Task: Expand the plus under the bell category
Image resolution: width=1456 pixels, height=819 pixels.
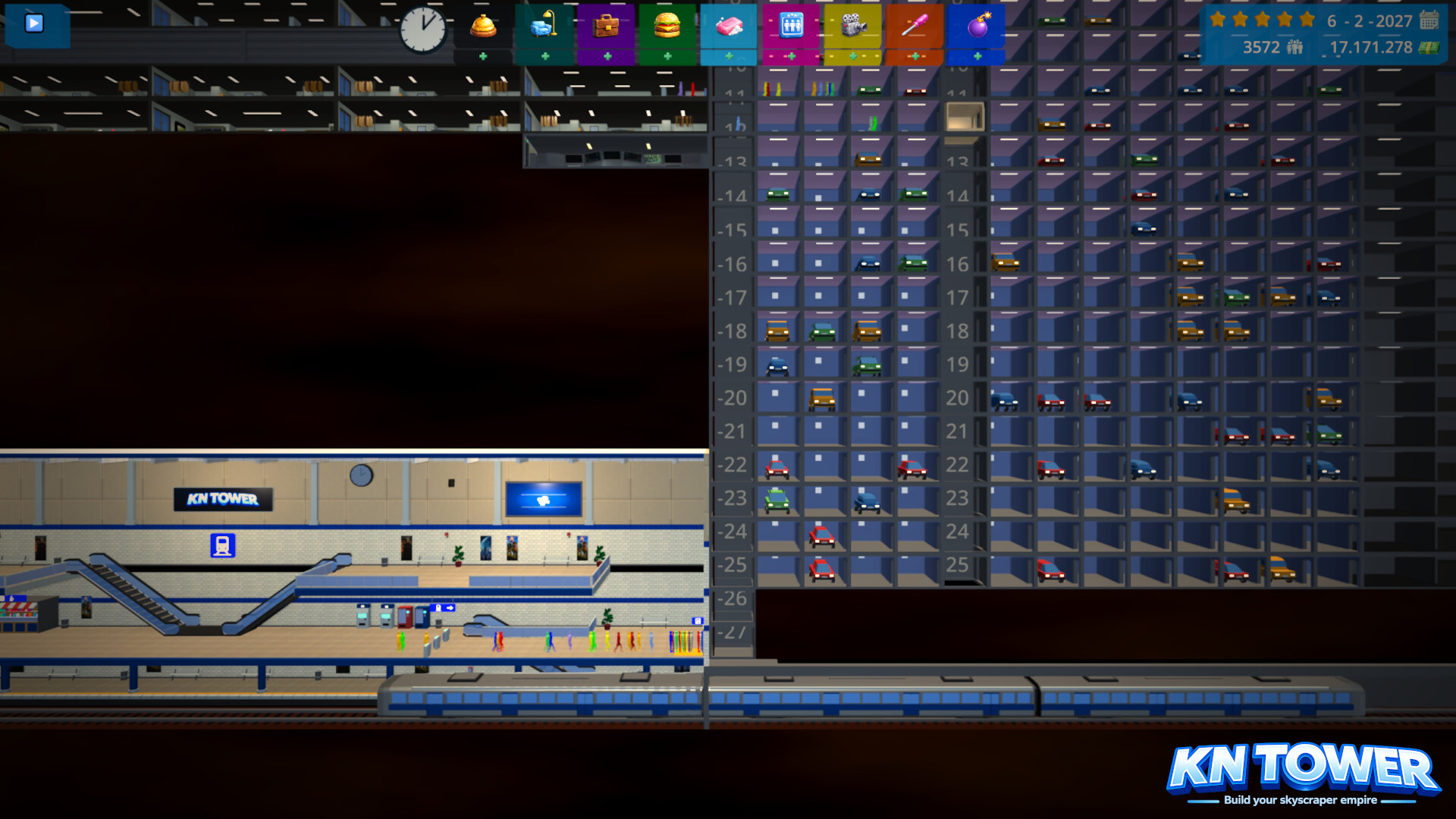Action: pyautogui.click(x=483, y=57)
